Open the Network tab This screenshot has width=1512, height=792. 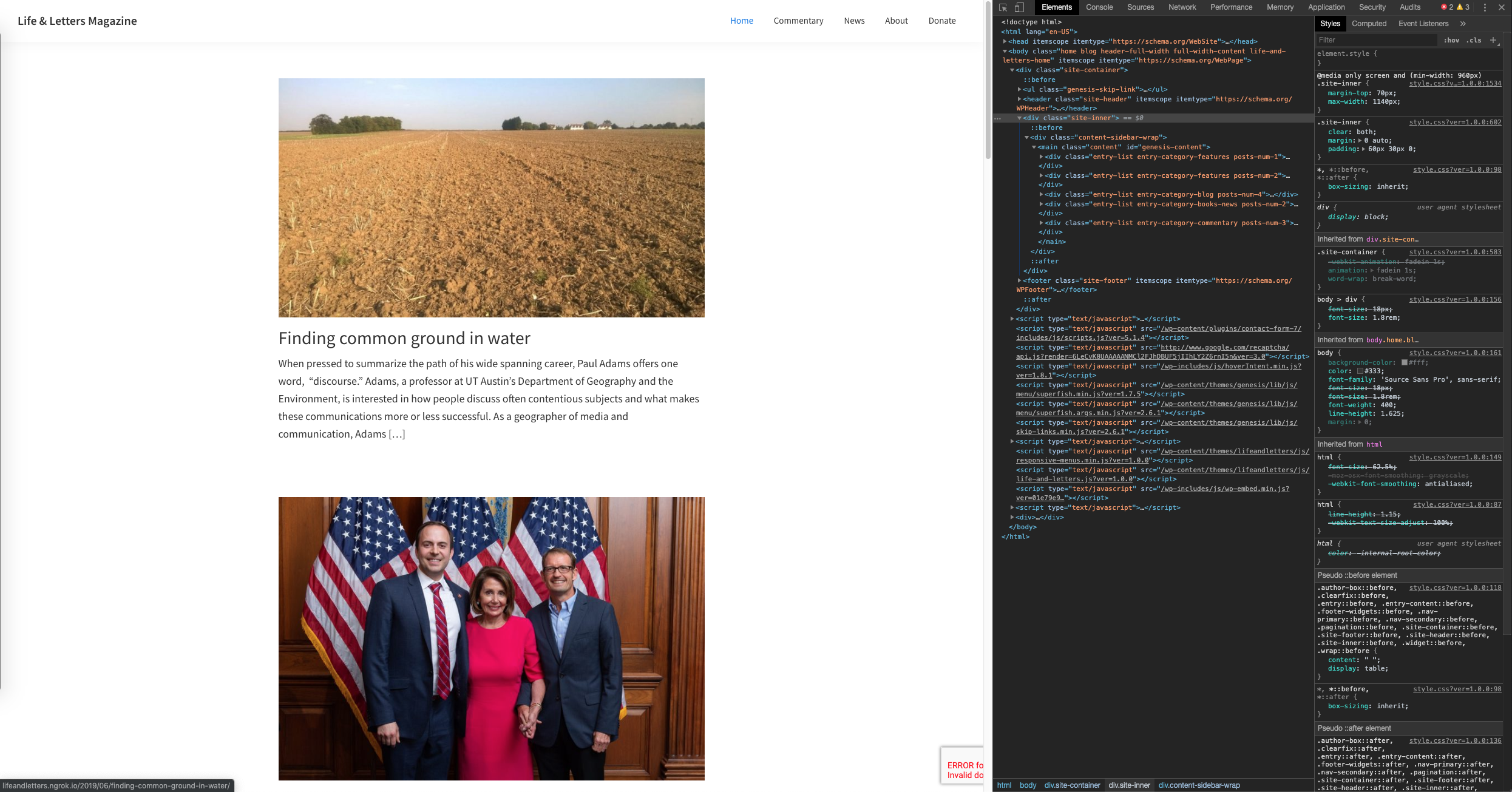(x=1182, y=7)
